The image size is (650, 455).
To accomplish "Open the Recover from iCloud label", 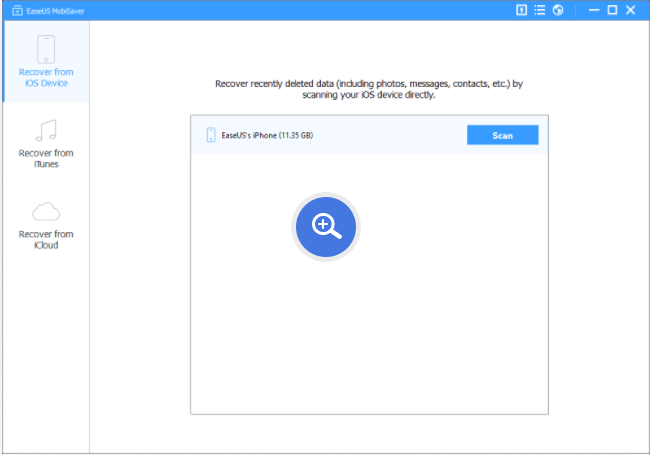I will [45, 240].
